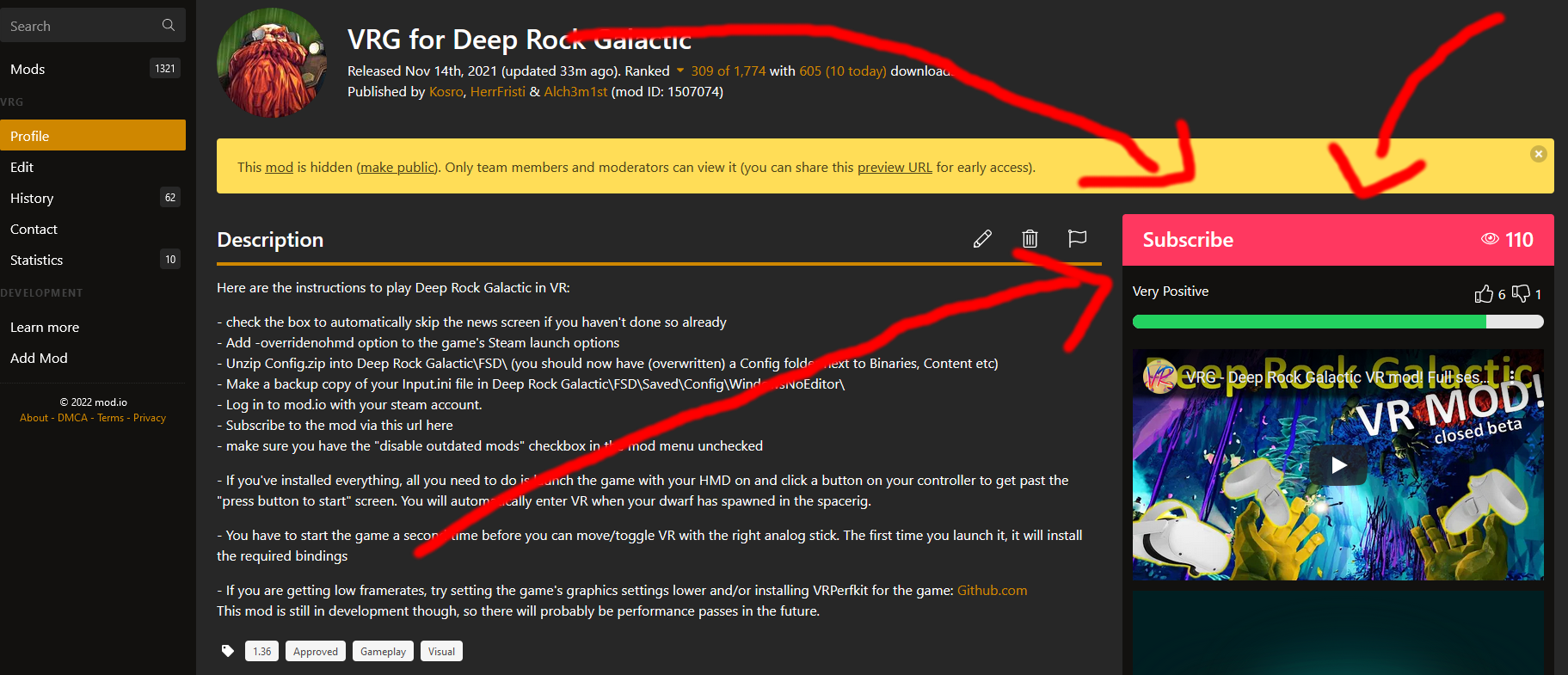The height and width of the screenshot is (675, 1568).
Task: Open Add Mod in sidebar
Action: click(x=93, y=358)
